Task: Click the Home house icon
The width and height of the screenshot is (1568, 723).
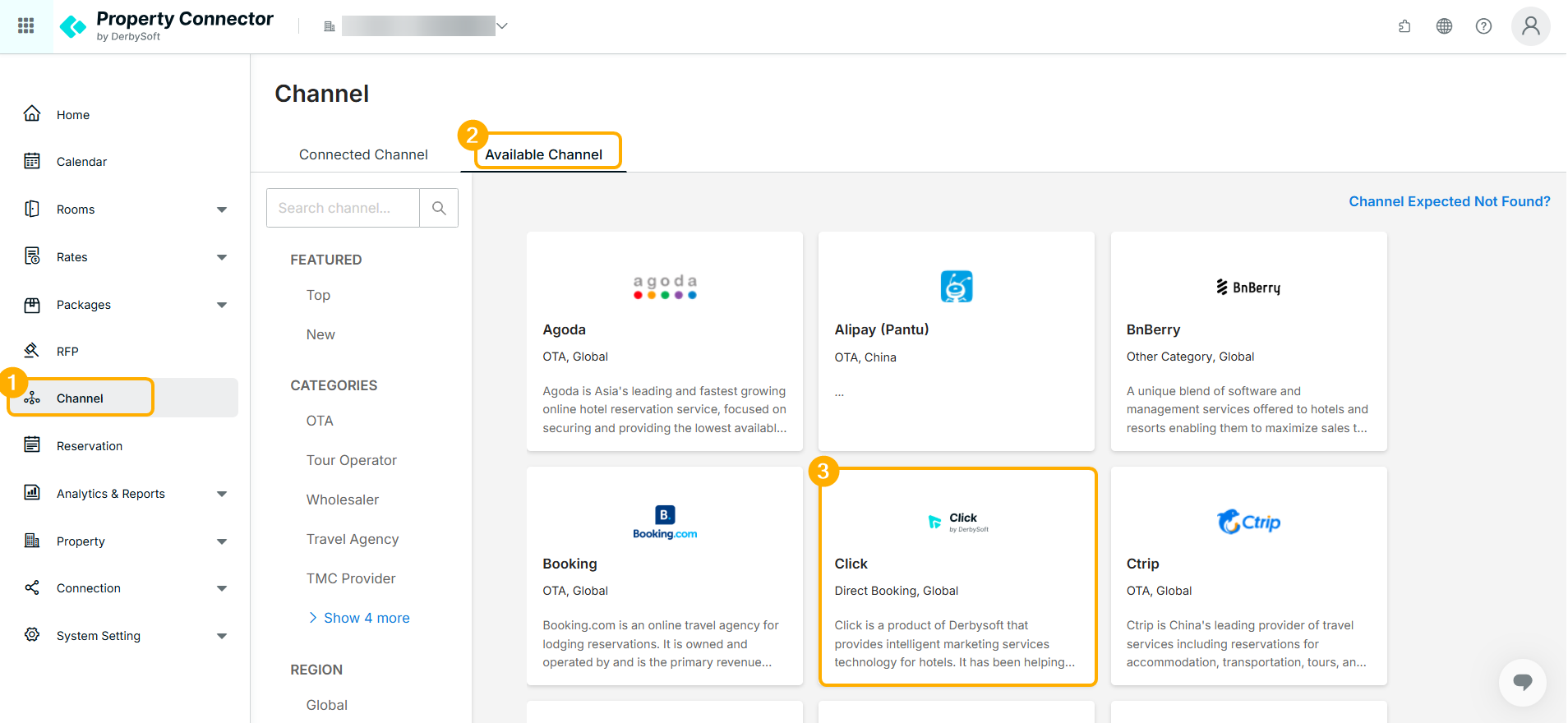Action: 32,114
